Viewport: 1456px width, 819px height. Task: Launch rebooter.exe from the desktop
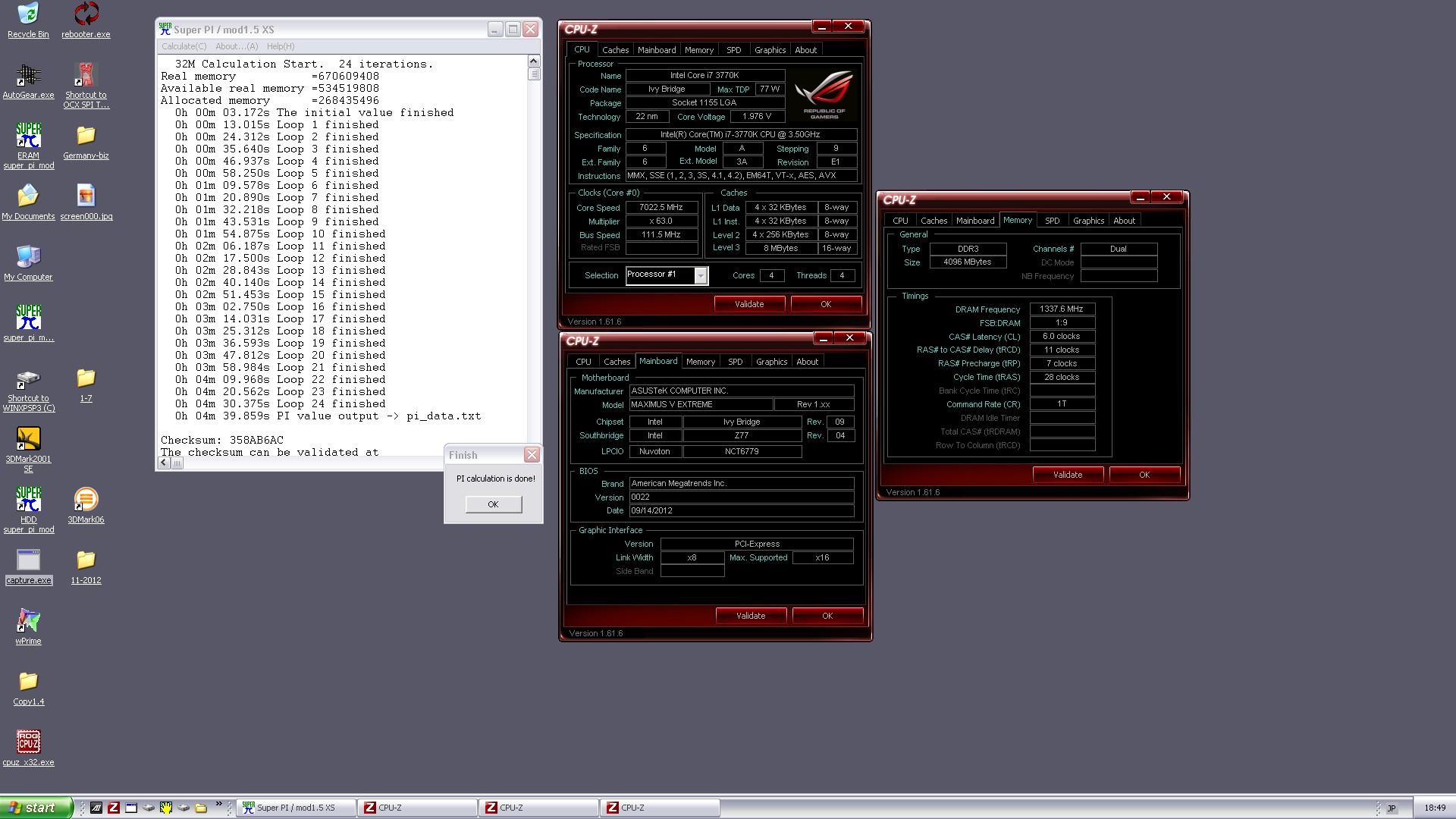click(86, 20)
